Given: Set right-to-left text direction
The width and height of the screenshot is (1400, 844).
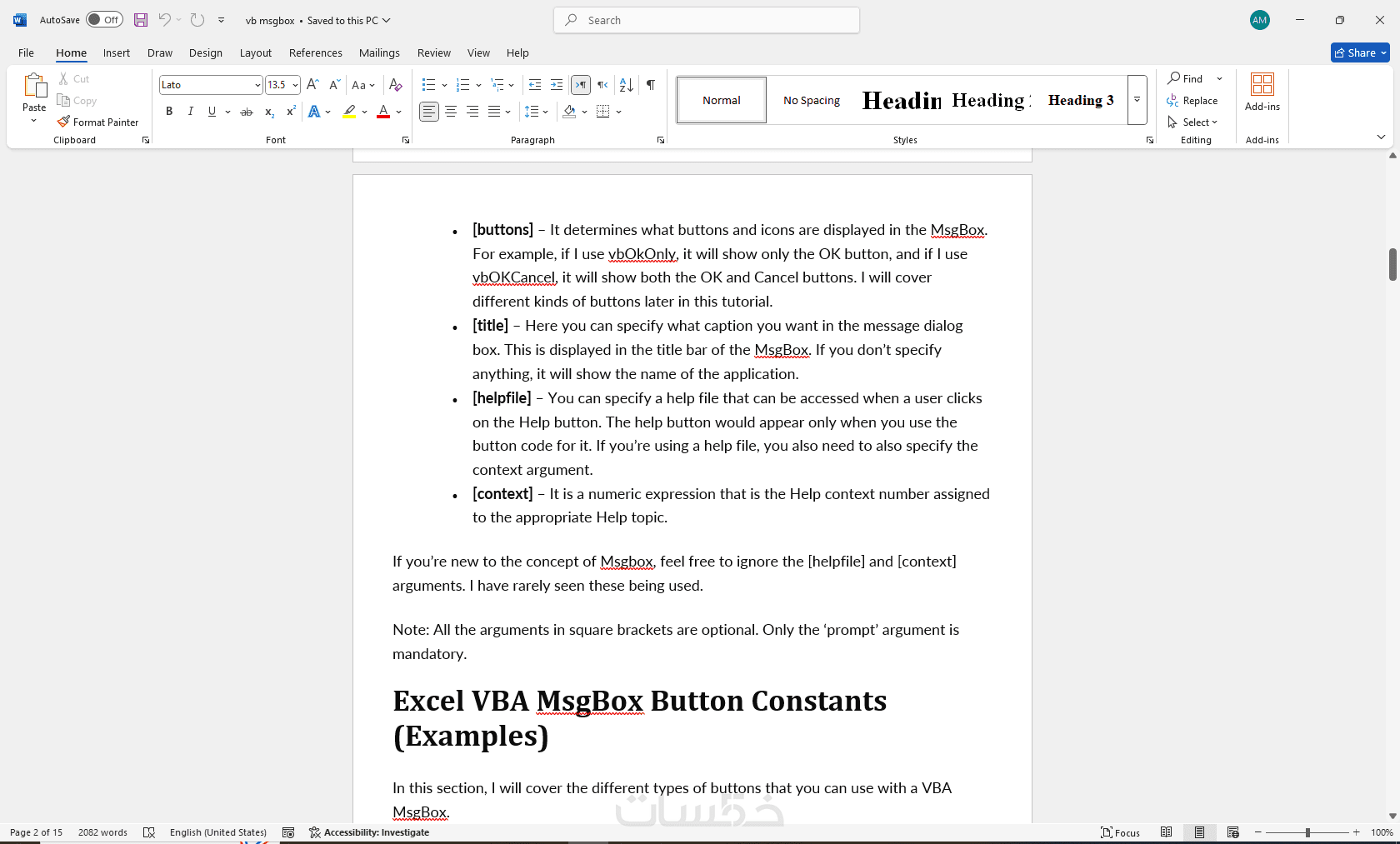Looking at the screenshot, I should (x=602, y=85).
